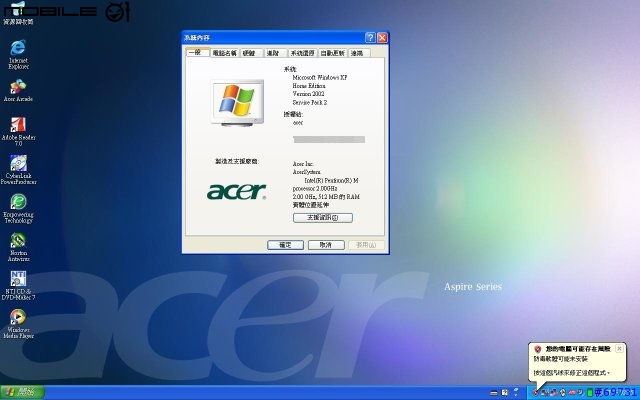
Task: Launch Windows Media Player shortcut
Action: pyautogui.click(x=18, y=324)
